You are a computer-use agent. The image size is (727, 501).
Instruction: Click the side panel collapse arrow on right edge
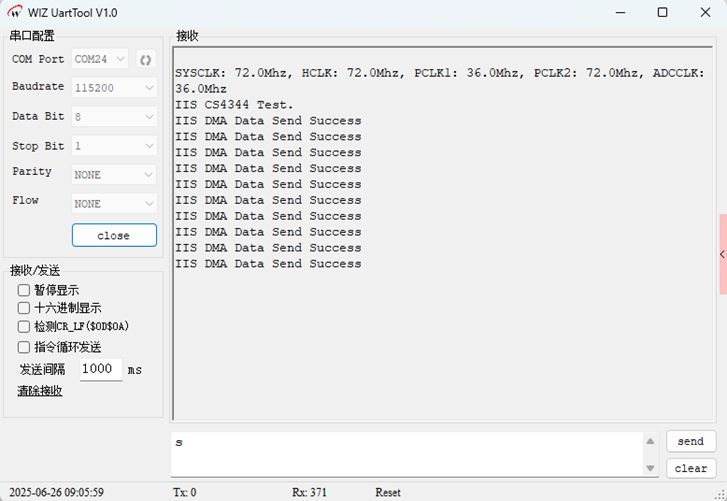coord(722,255)
